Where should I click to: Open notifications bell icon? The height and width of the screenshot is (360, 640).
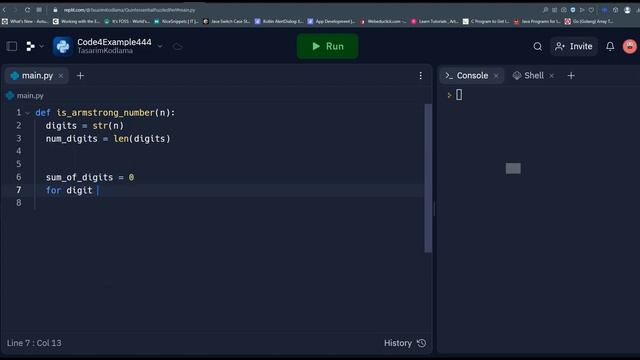[x=610, y=47]
